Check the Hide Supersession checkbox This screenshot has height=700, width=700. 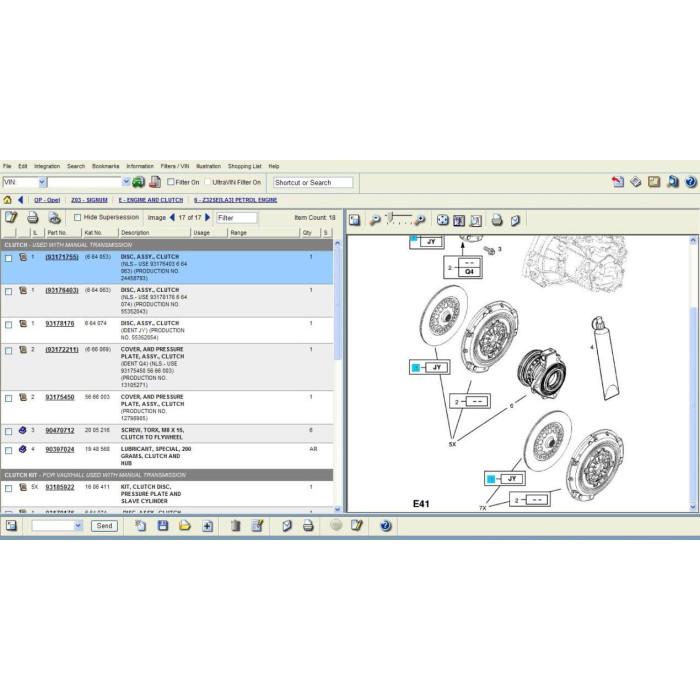point(77,217)
